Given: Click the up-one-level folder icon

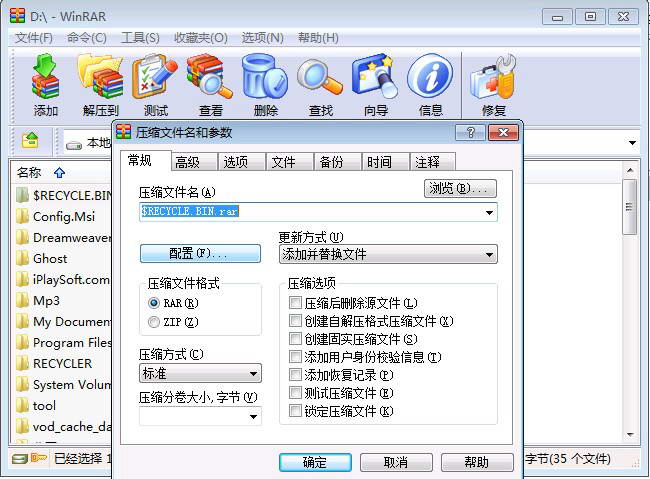Looking at the screenshot, I should click(x=30, y=140).
